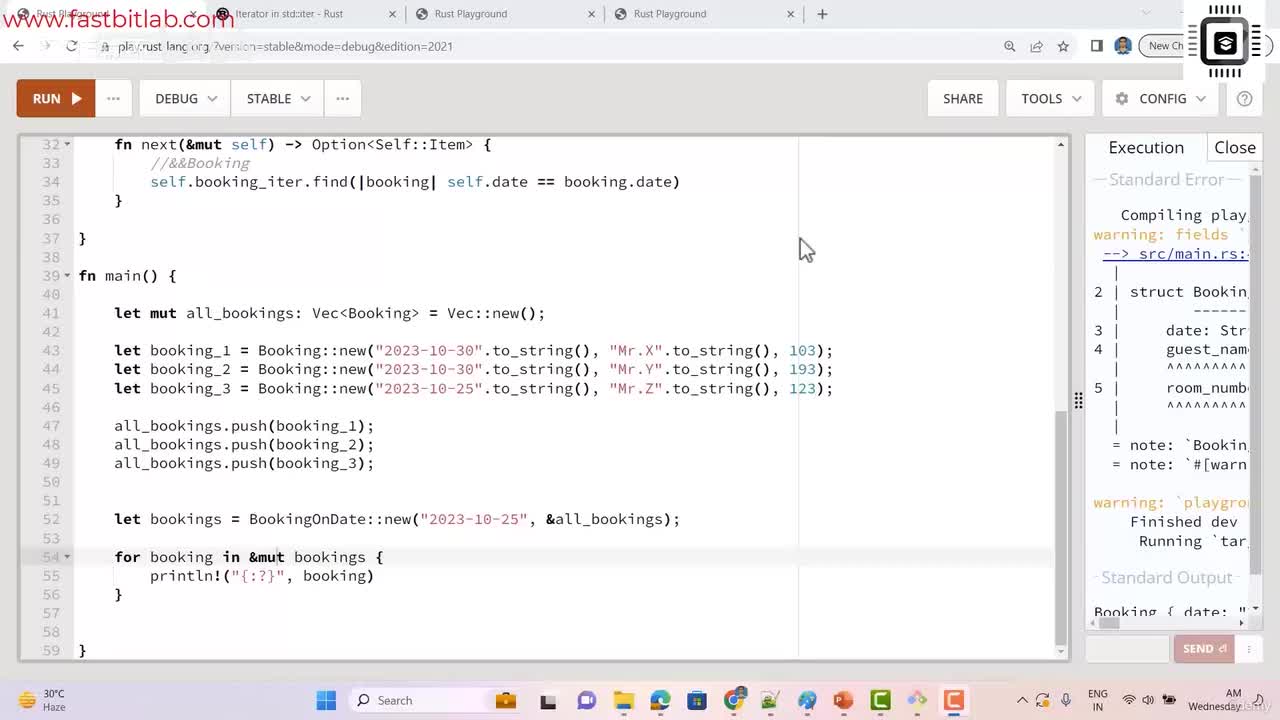Open the browser profile avatar
The height and width of the screenshot is (720, 1280).
pyautogui.click(x=1123, y=46)
